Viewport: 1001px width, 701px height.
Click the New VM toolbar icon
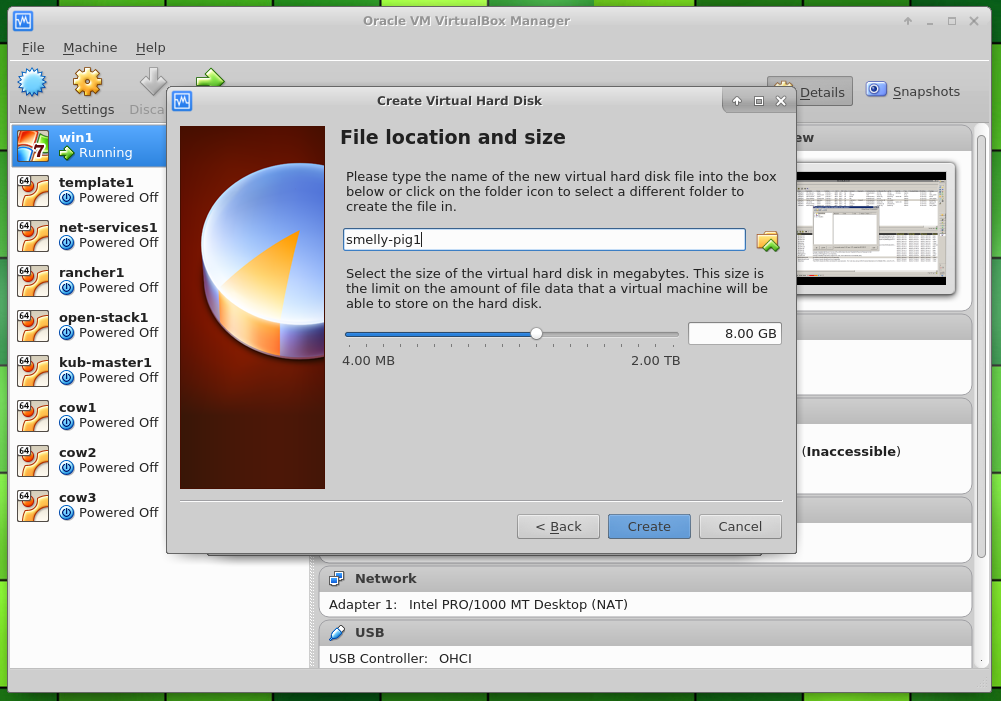pyautogui.click(x=32, y=82)
